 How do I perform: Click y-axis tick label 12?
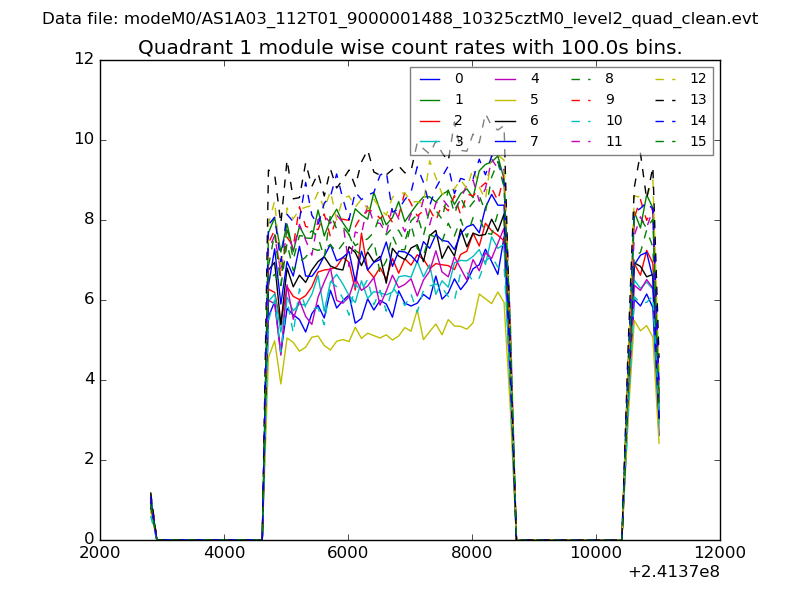click(x=84, y=59)
